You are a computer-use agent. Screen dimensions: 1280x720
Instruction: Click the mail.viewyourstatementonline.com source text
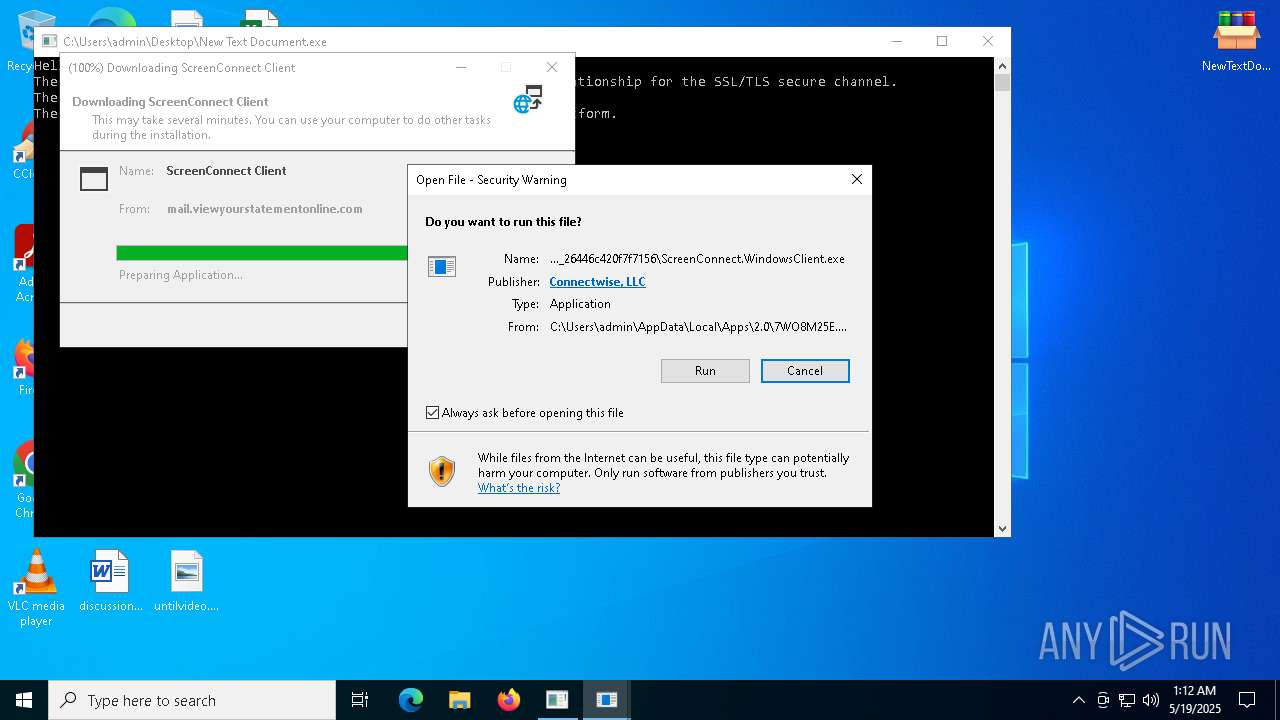tap(265, 209)
